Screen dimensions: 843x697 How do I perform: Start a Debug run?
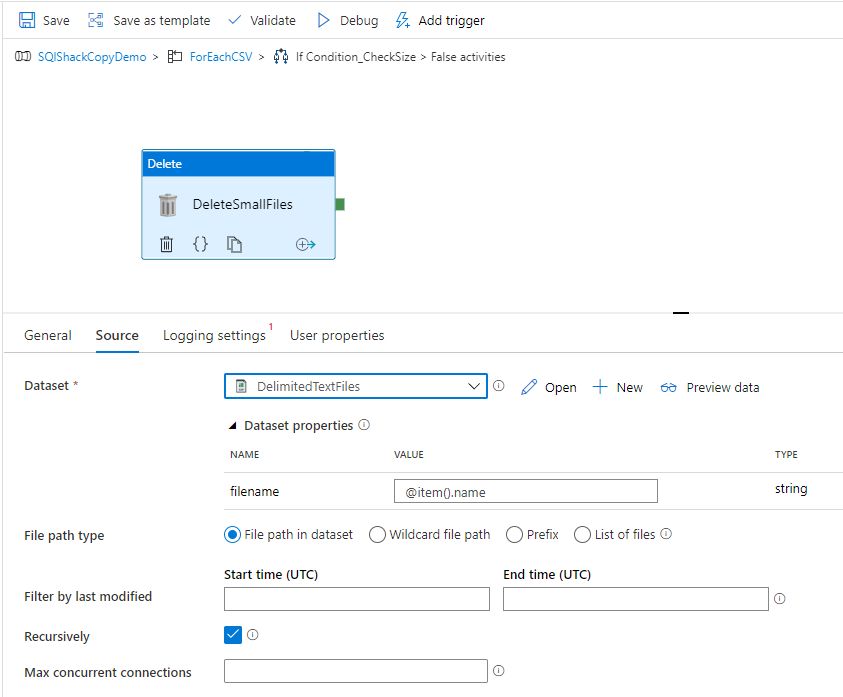coord(323,20)
